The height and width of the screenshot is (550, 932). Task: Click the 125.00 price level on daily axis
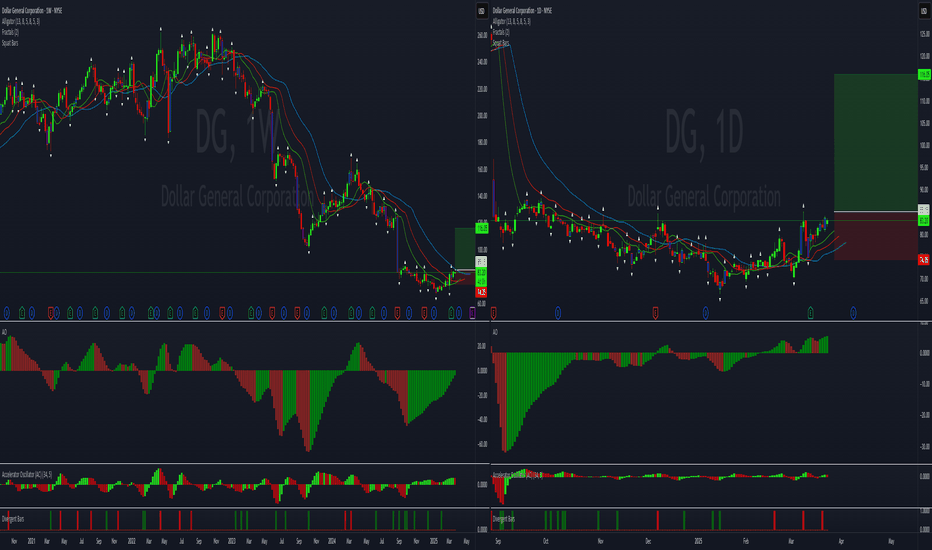[924, 34]
